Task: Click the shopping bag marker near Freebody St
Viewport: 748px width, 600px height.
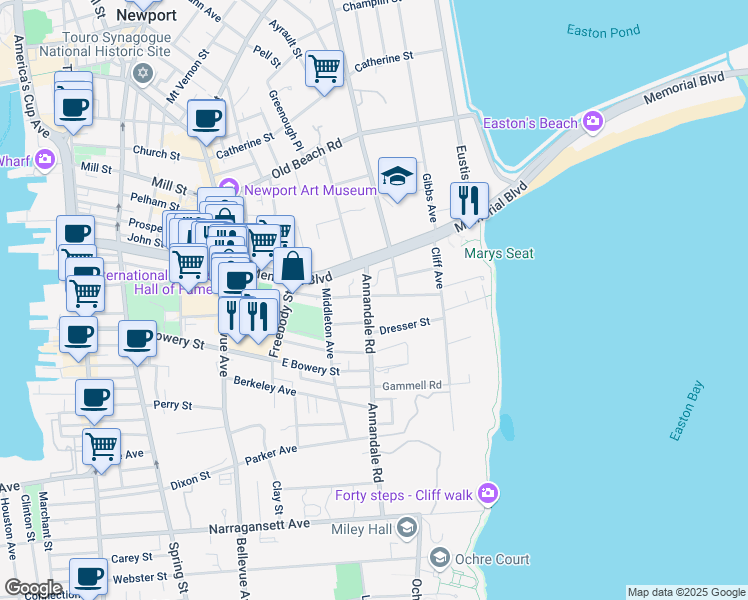Action: [292, 267]
